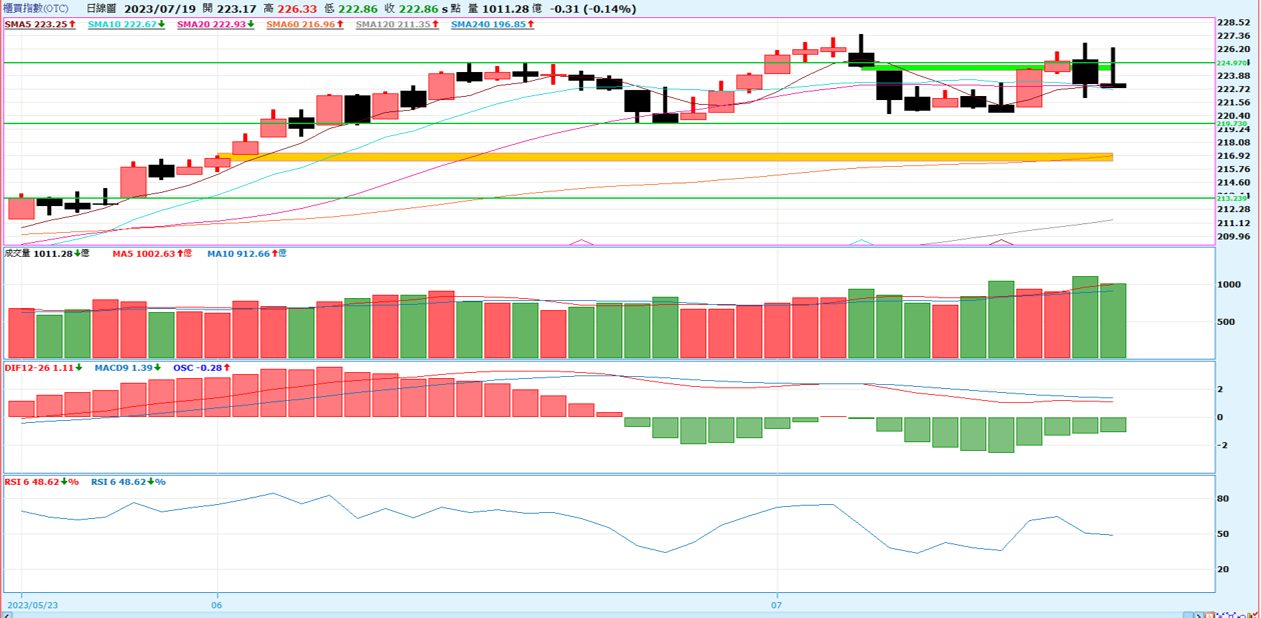
Task: Click the 櫃買指數(OTC) index title
Action: [x=35, y=8]
